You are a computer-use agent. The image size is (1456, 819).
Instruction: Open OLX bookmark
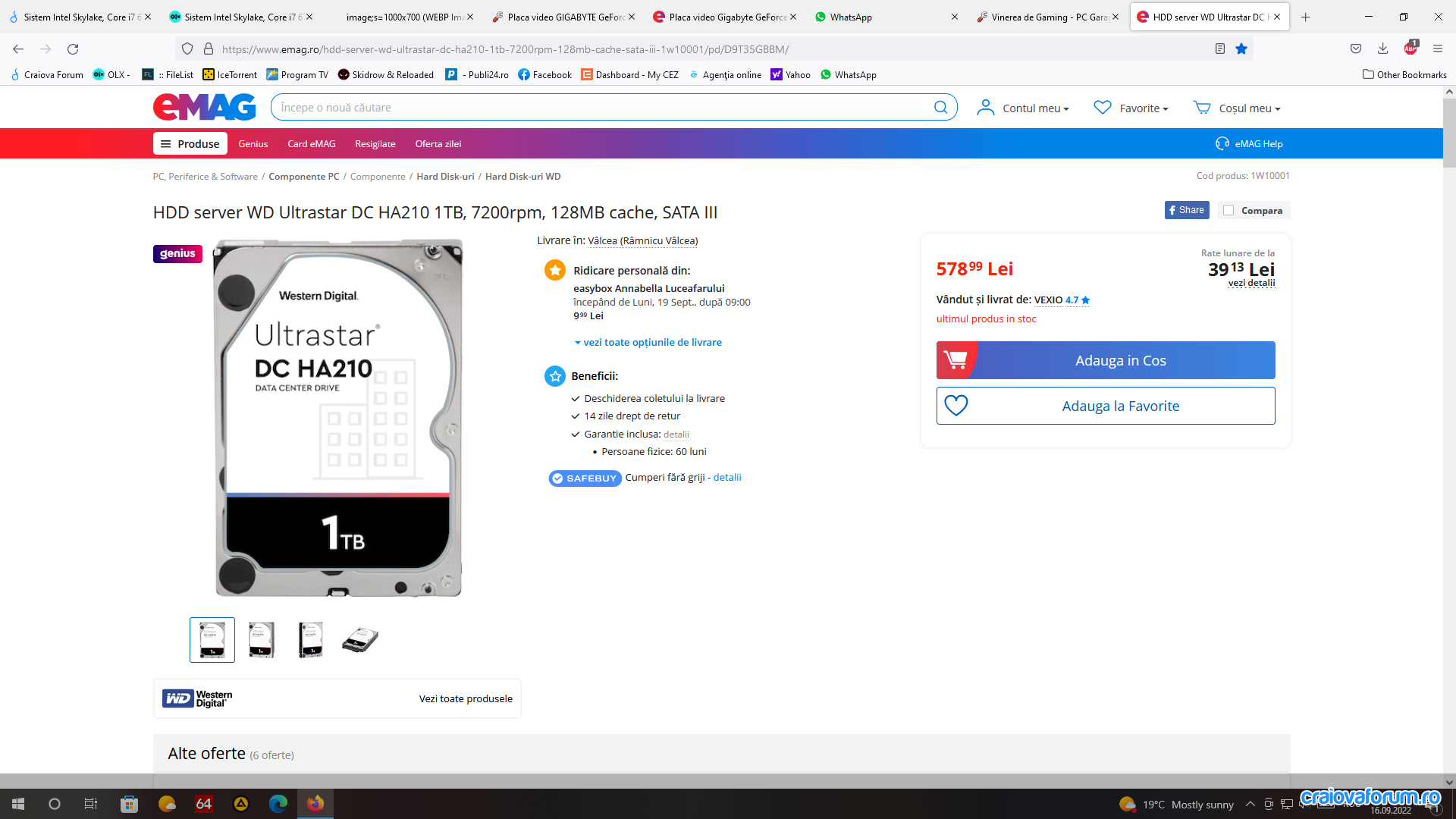pos(111,75)
